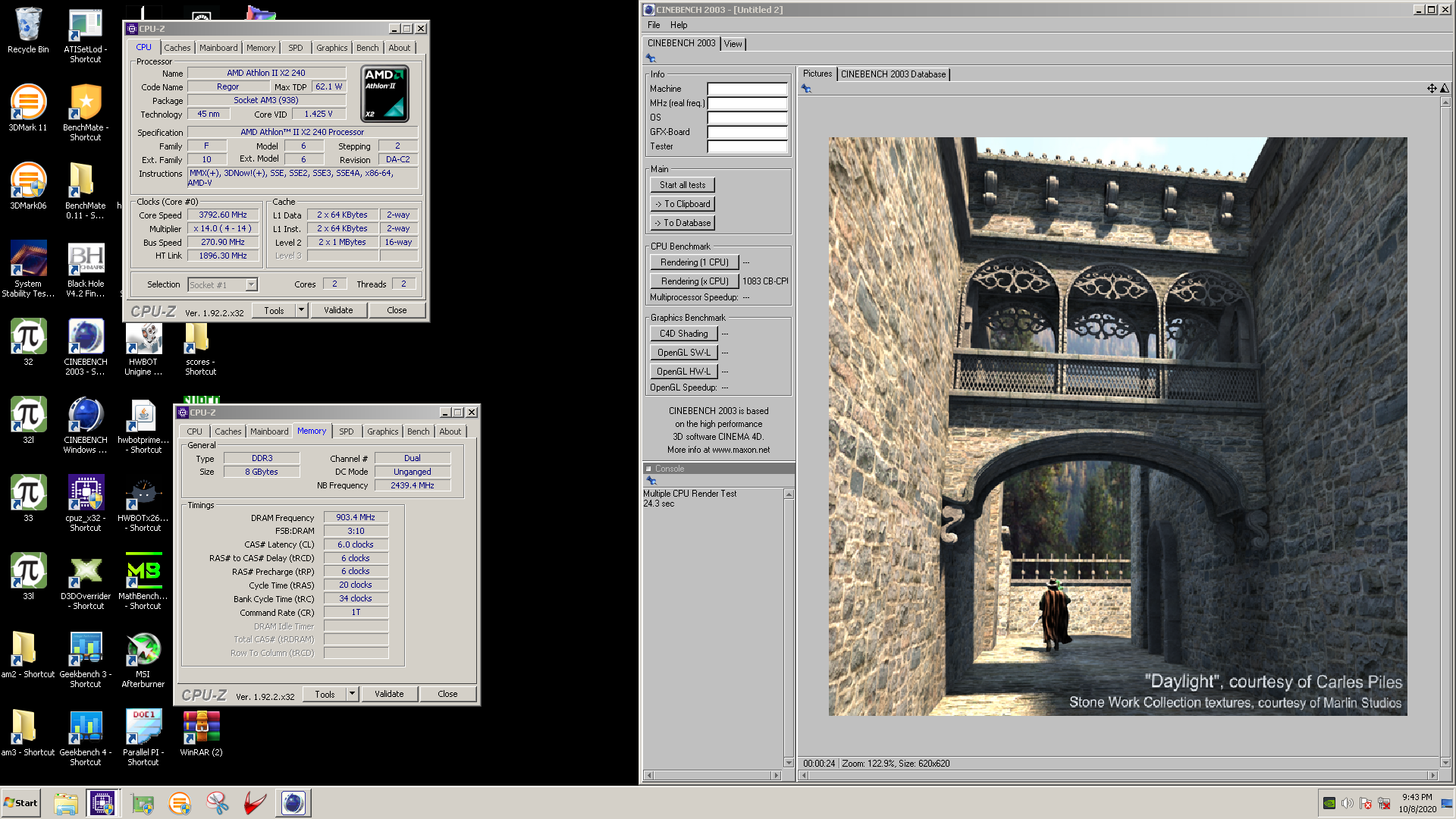The image size is (1456, 819).
Task: Click the console horizontal scrollbar
Action: tap(712, 775)
